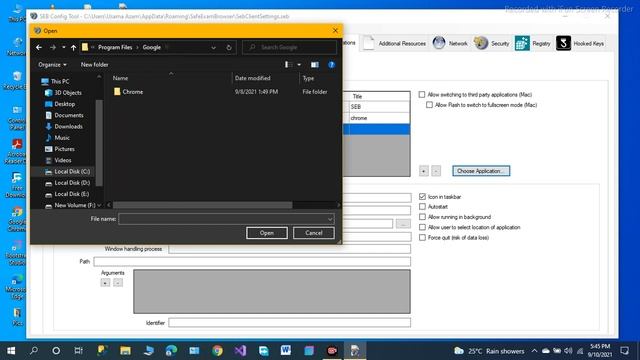This screenshot has width=640, height=360.
Task: Switch to the Registry tab
Action: coord(533,43)
